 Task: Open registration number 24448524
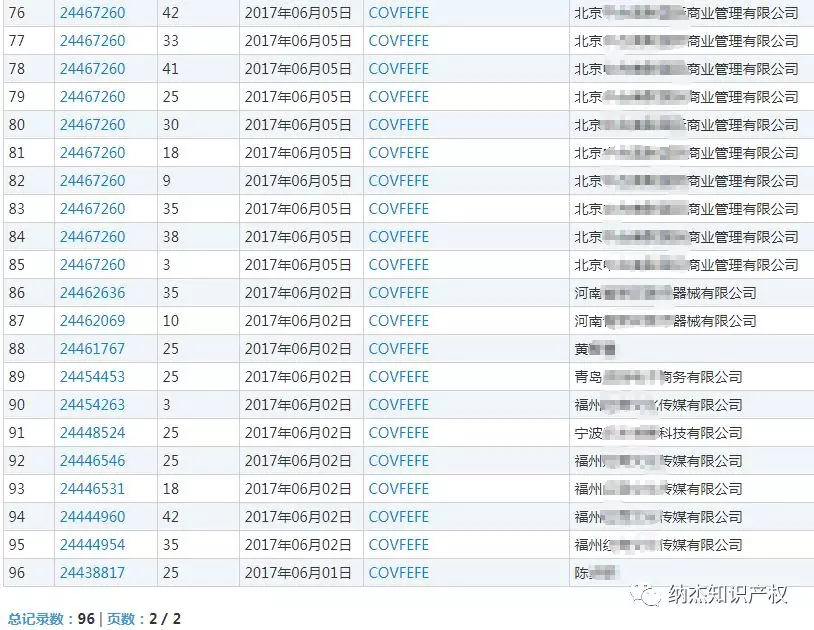point(92,433)
